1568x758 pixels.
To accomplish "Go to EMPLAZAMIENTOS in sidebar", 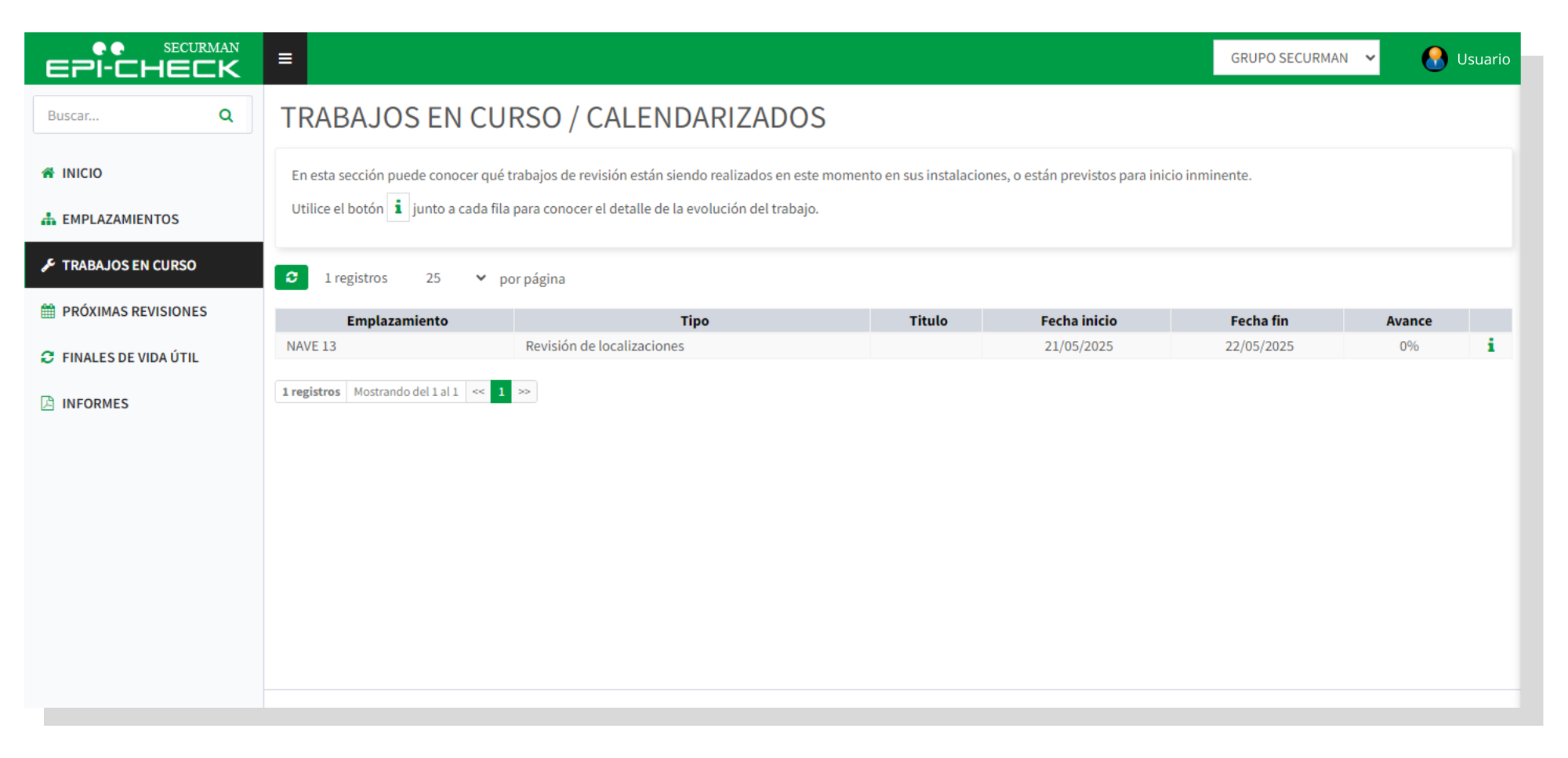I will [120, 219].
